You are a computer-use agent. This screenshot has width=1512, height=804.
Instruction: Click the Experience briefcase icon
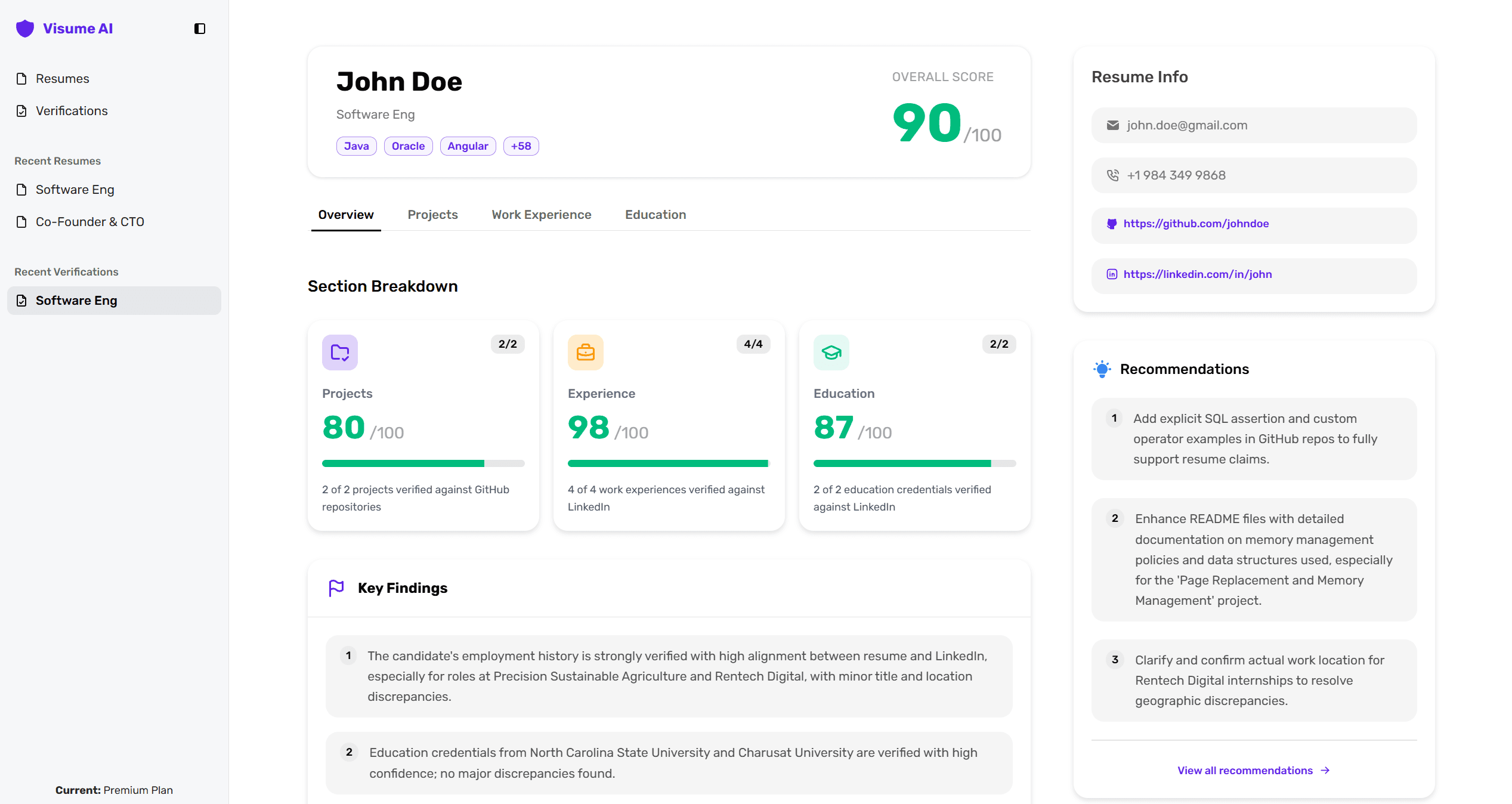(586, 352)
